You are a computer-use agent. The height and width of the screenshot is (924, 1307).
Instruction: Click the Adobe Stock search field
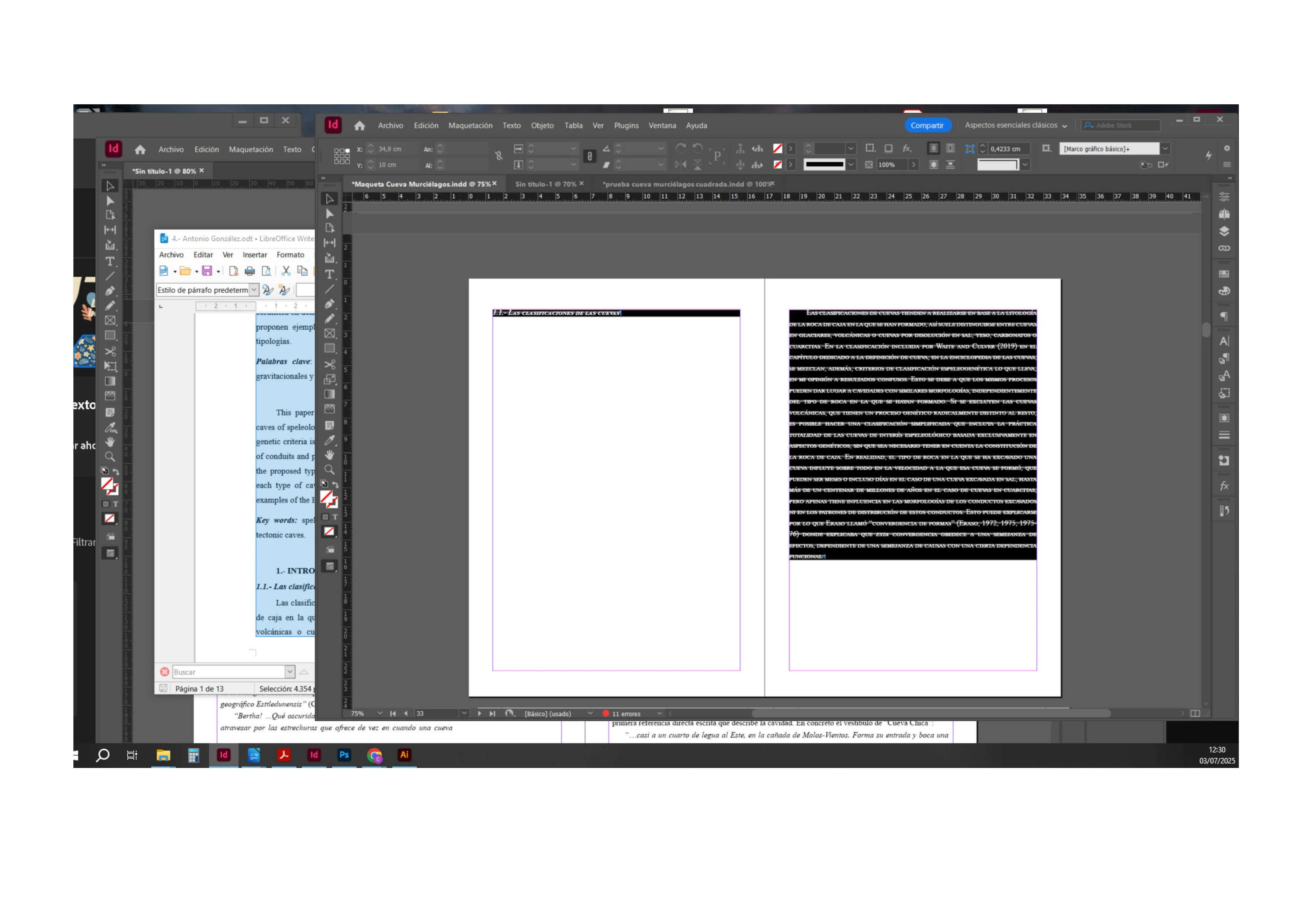1124,125
